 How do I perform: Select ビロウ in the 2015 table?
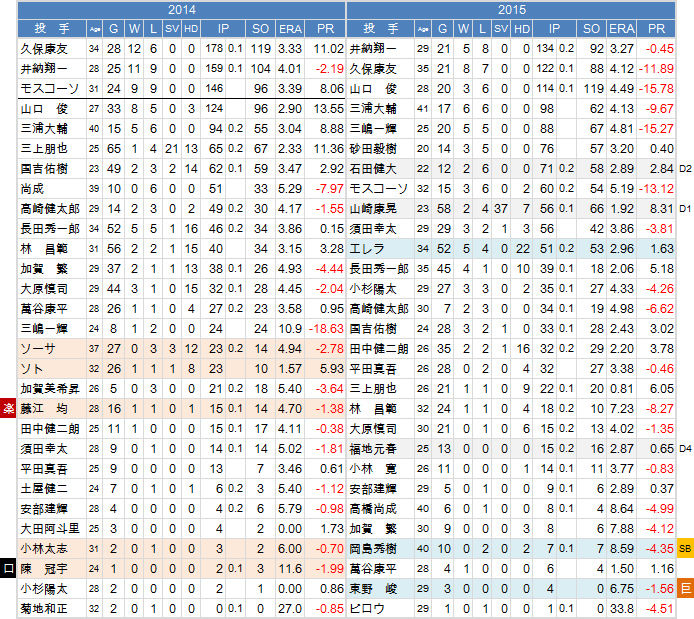(366, 609)
